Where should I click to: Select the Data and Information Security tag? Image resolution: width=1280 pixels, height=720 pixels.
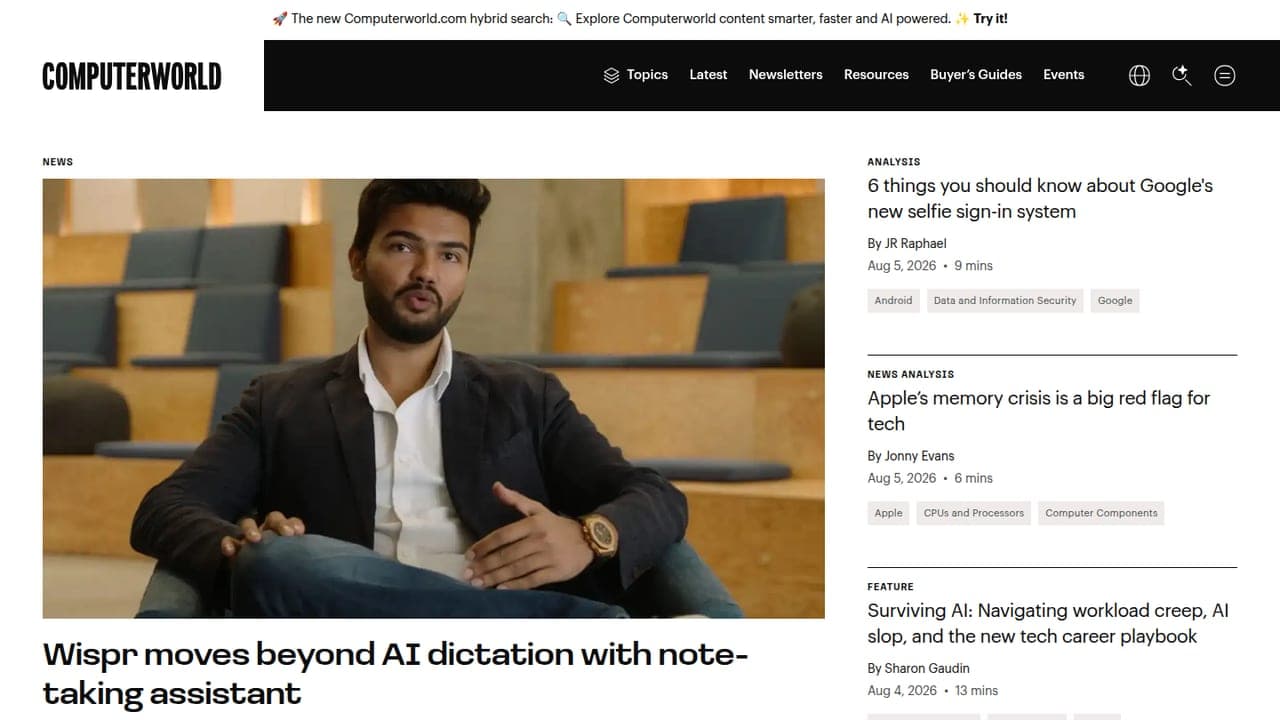(1005, 301)
